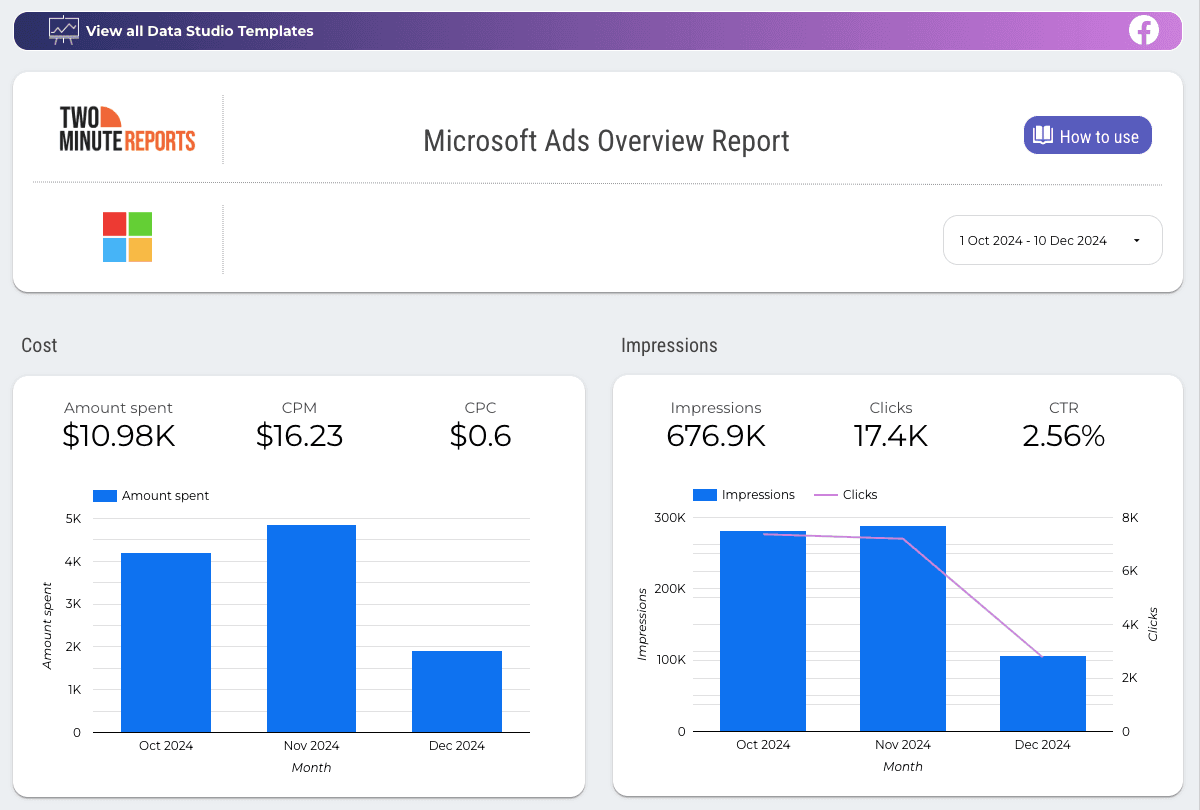Click the blue legend color swatch for Impressions
This screenshot has height=810, width=1200.
pyautogui.click(x=704, y=494)
